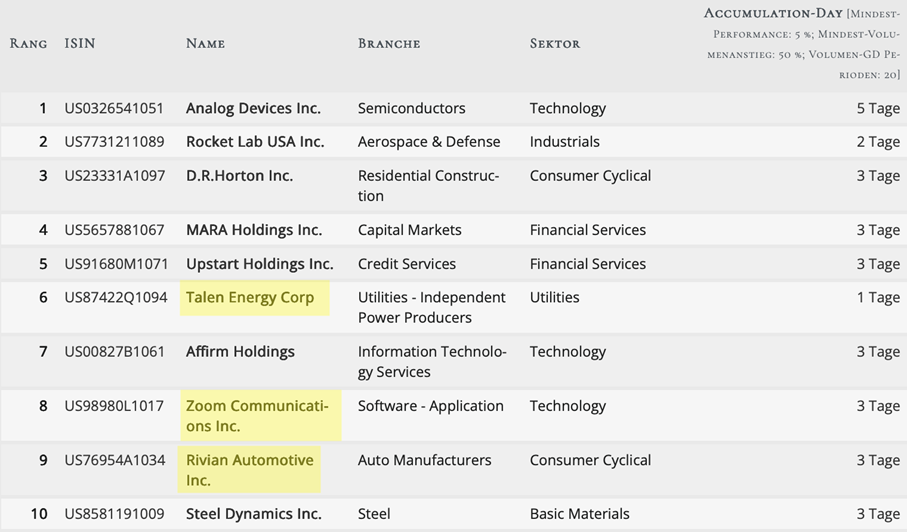Image resolution: width=907 pixels, height=532 pixels.
Task: Click the ISIN column header
Action: 80,43
